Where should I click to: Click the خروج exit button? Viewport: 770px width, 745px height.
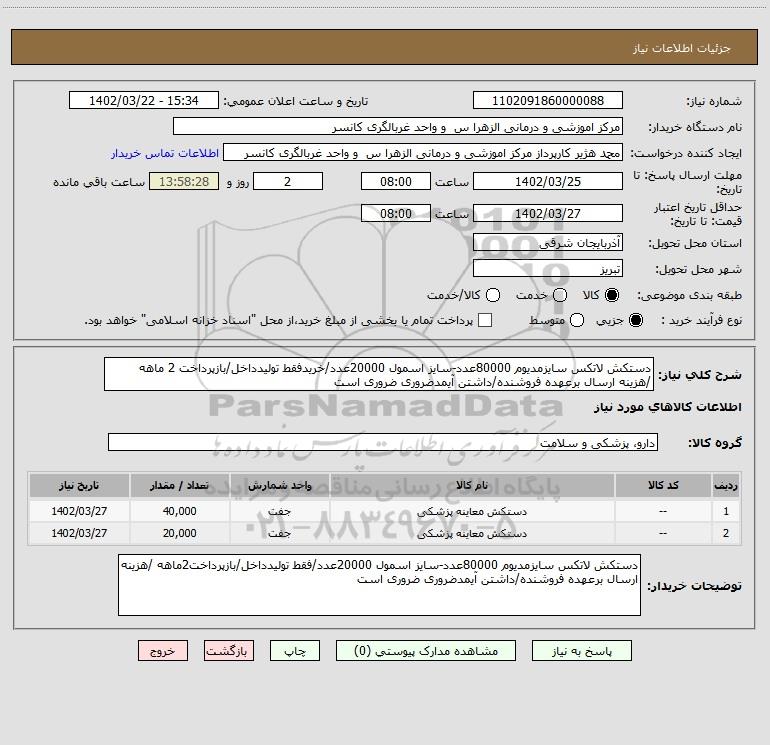(163, 651)
